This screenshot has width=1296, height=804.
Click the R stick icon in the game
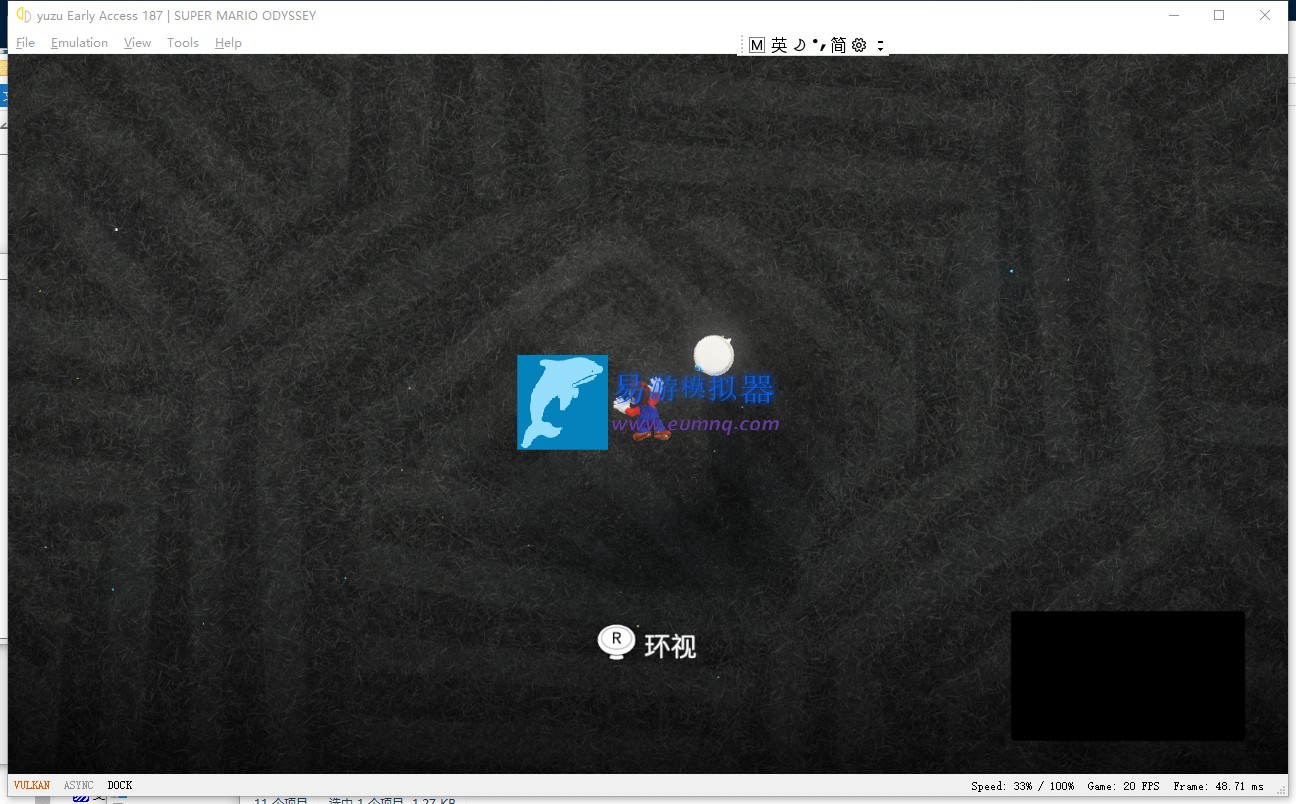[616, 642]
